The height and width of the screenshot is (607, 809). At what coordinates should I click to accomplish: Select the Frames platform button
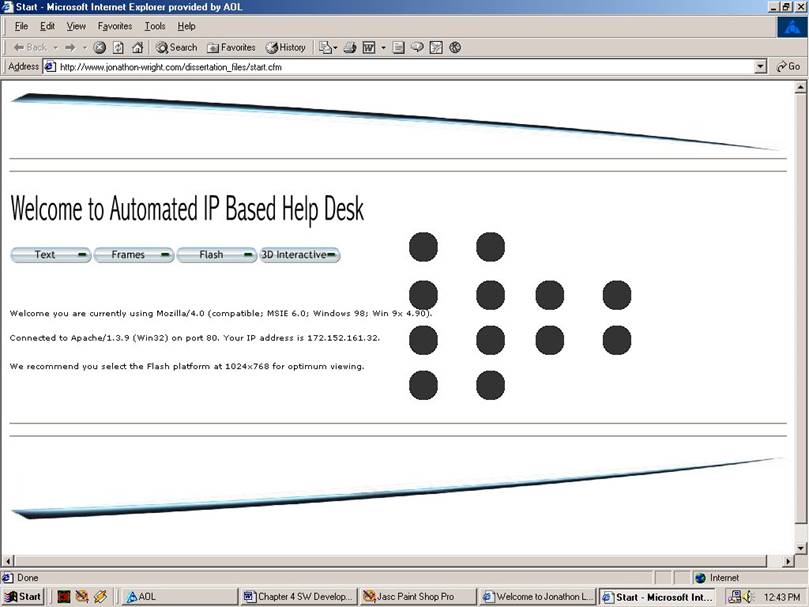133,255
